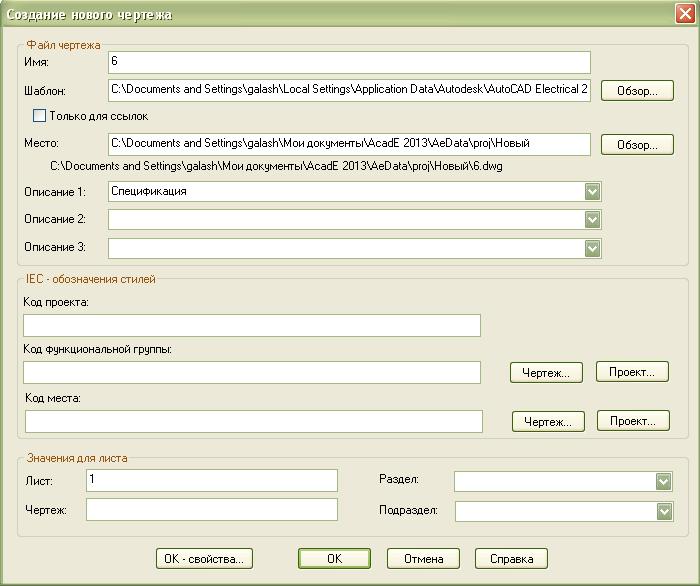Focus the Код проекта text field

251,326
